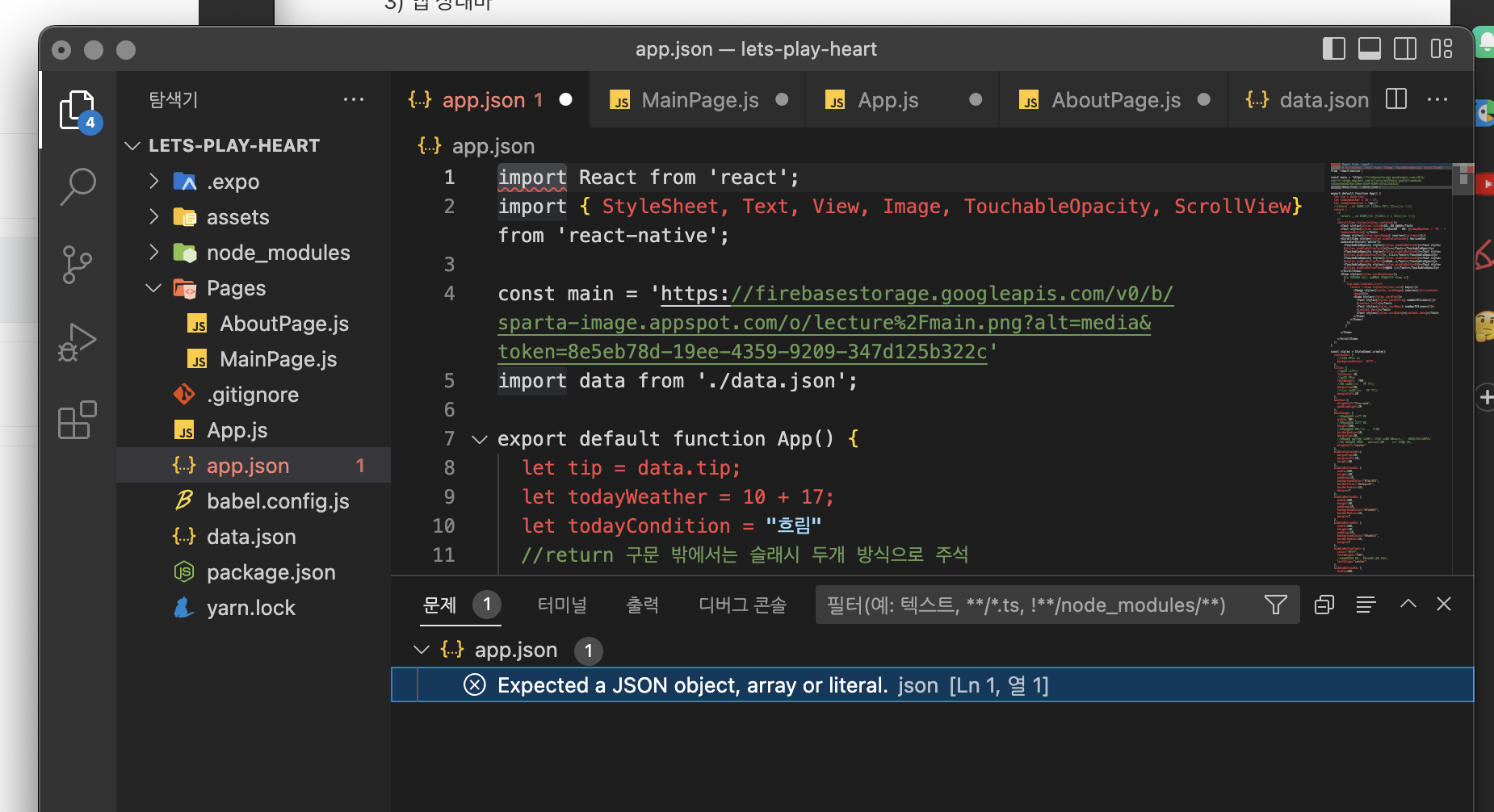Open data.json in the file tree
This screenshot has width=1494, height=812.
[x=254, y=537]
